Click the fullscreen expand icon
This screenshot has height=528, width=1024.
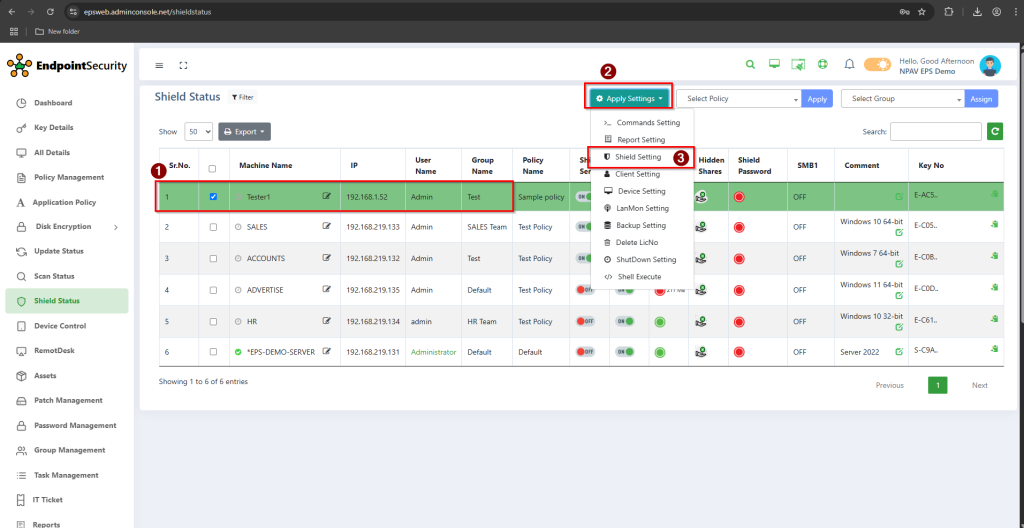[183, 66]
